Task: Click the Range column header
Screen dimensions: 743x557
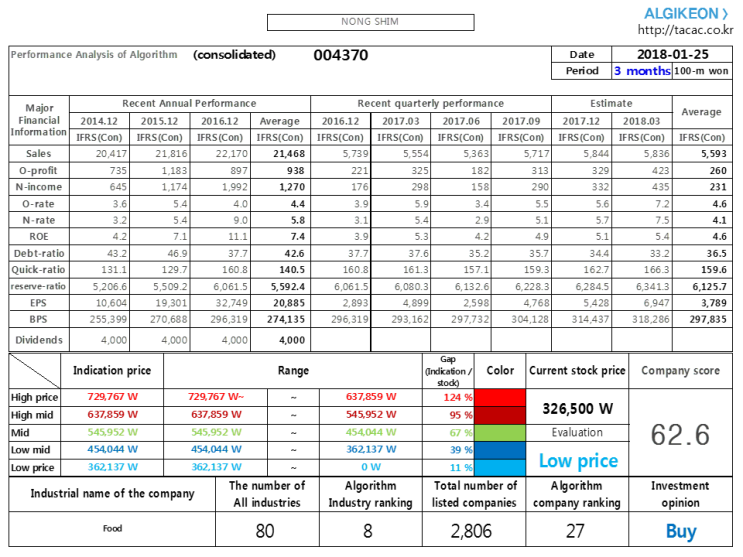Action: tap(293, 371)
